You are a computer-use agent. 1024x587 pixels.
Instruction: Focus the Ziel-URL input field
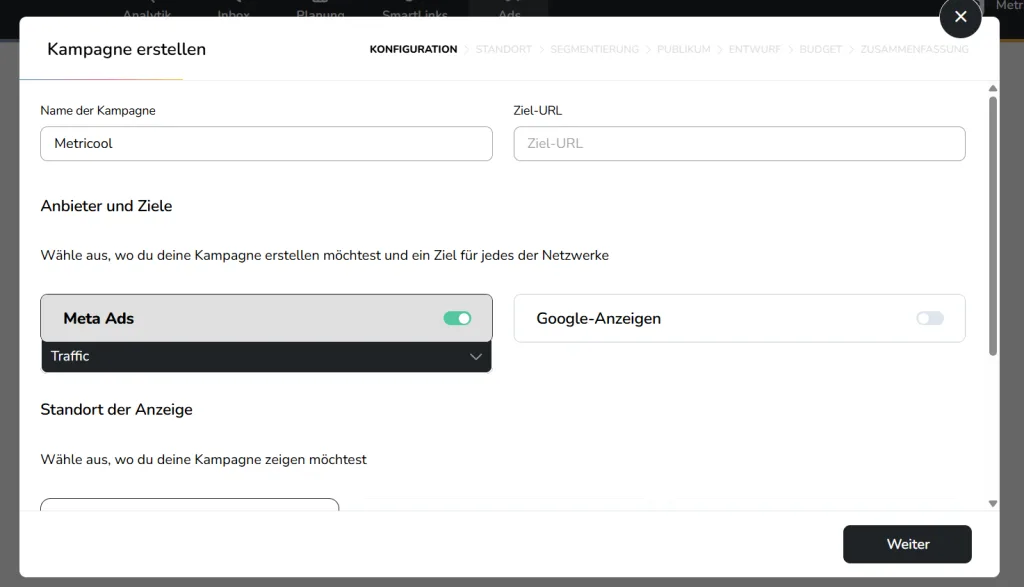739,144
